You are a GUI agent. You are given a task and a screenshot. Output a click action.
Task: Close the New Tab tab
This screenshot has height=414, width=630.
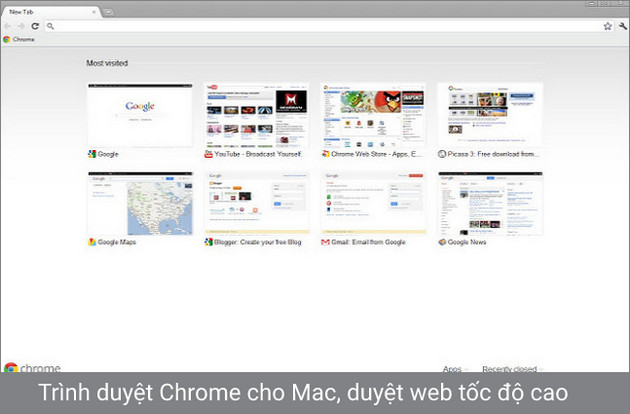(x=94, y=12)
